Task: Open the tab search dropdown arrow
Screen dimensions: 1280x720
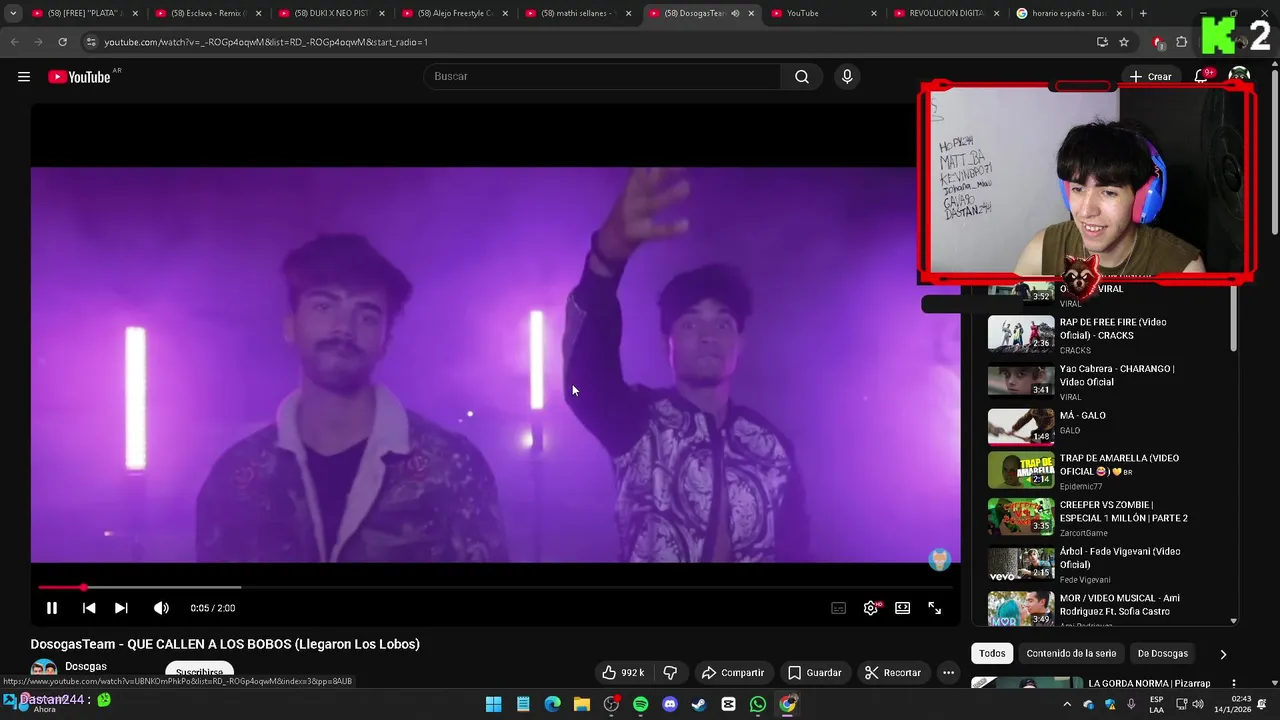Action: 12,13
